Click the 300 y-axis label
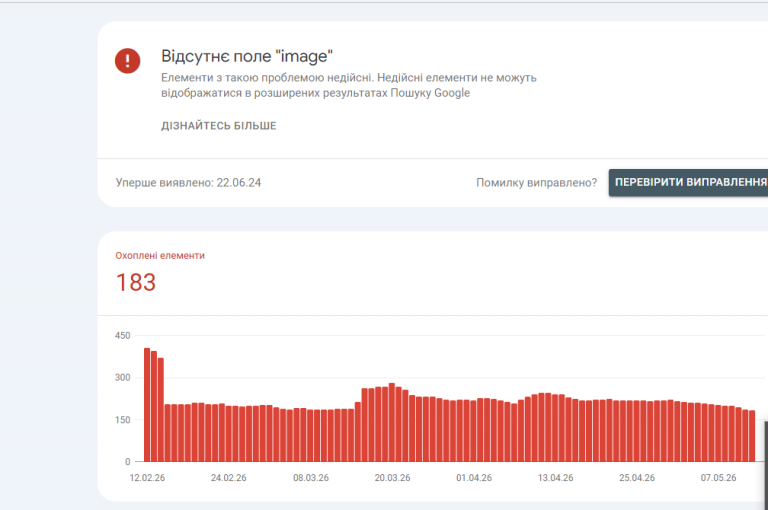 tap(122, 378)
